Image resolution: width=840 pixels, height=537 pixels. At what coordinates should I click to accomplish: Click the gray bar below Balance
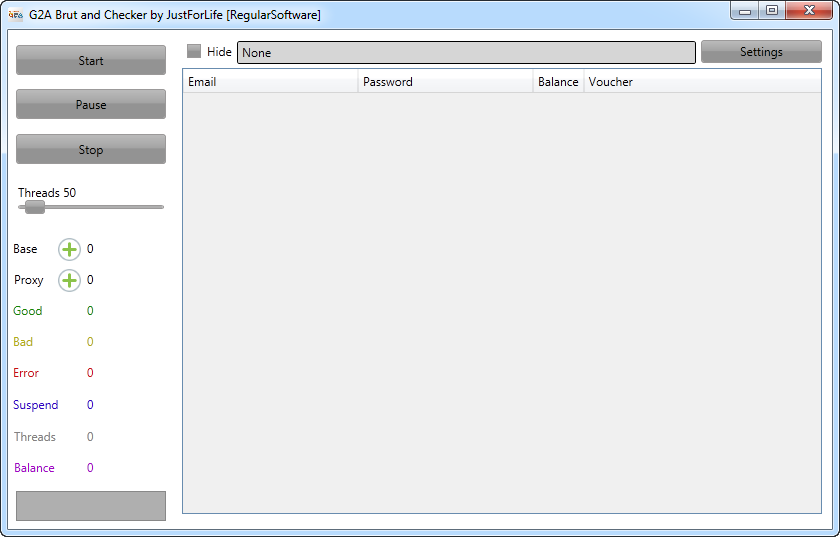[x=91, y=505]
